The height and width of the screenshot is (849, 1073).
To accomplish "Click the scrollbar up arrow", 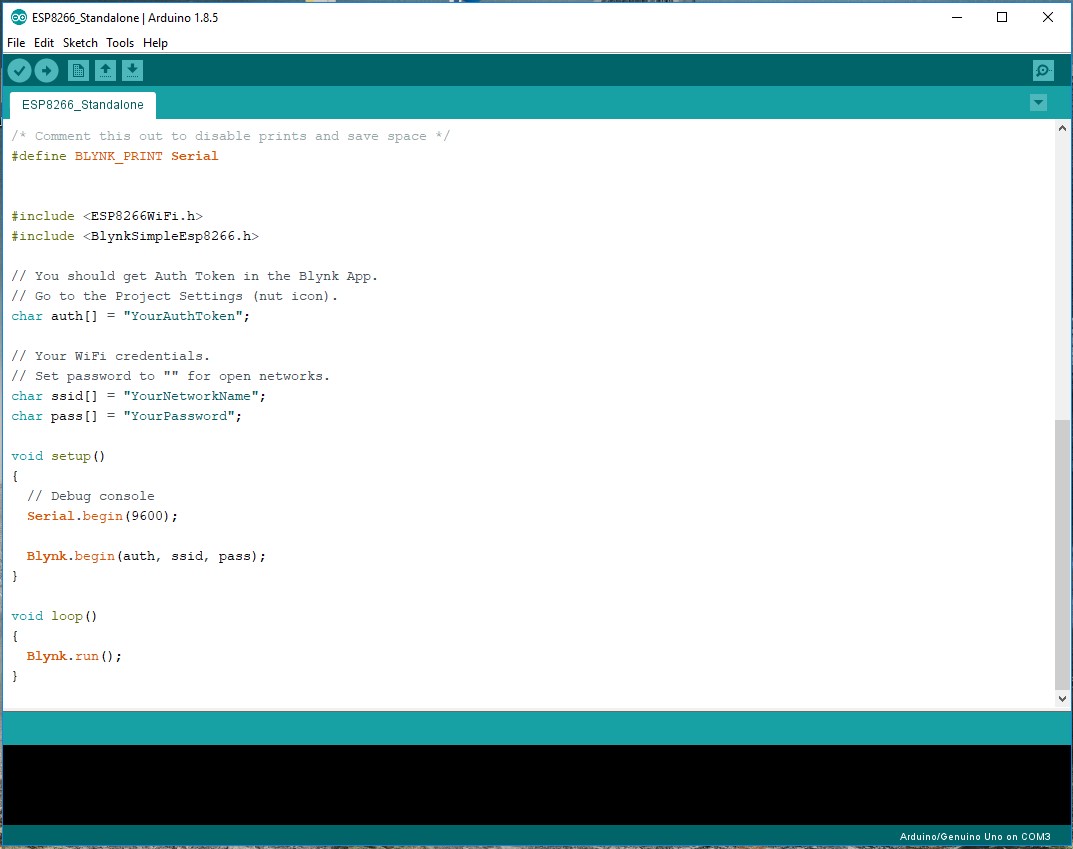I will pyautogui.click(x=1063, y=126).
